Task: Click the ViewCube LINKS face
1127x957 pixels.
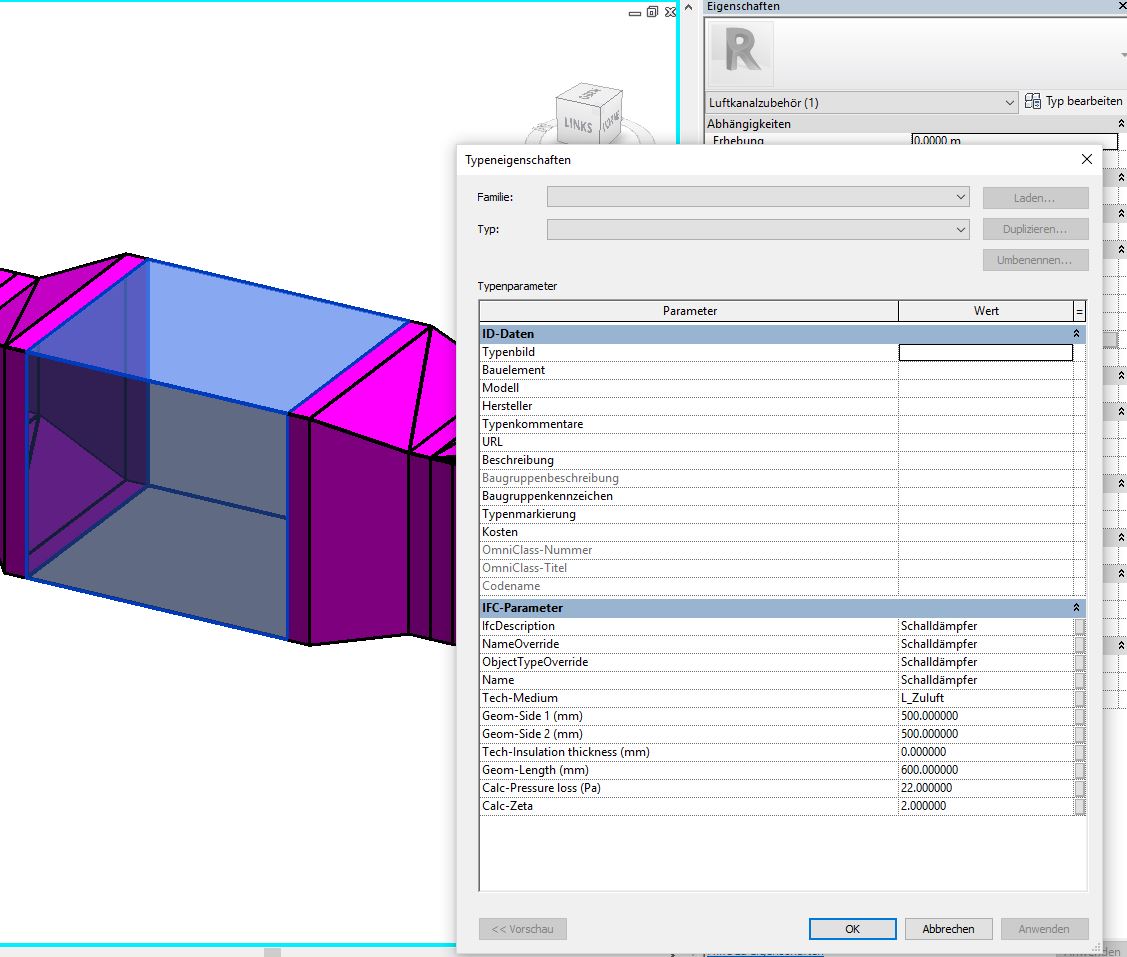Action: pos(577,124)
